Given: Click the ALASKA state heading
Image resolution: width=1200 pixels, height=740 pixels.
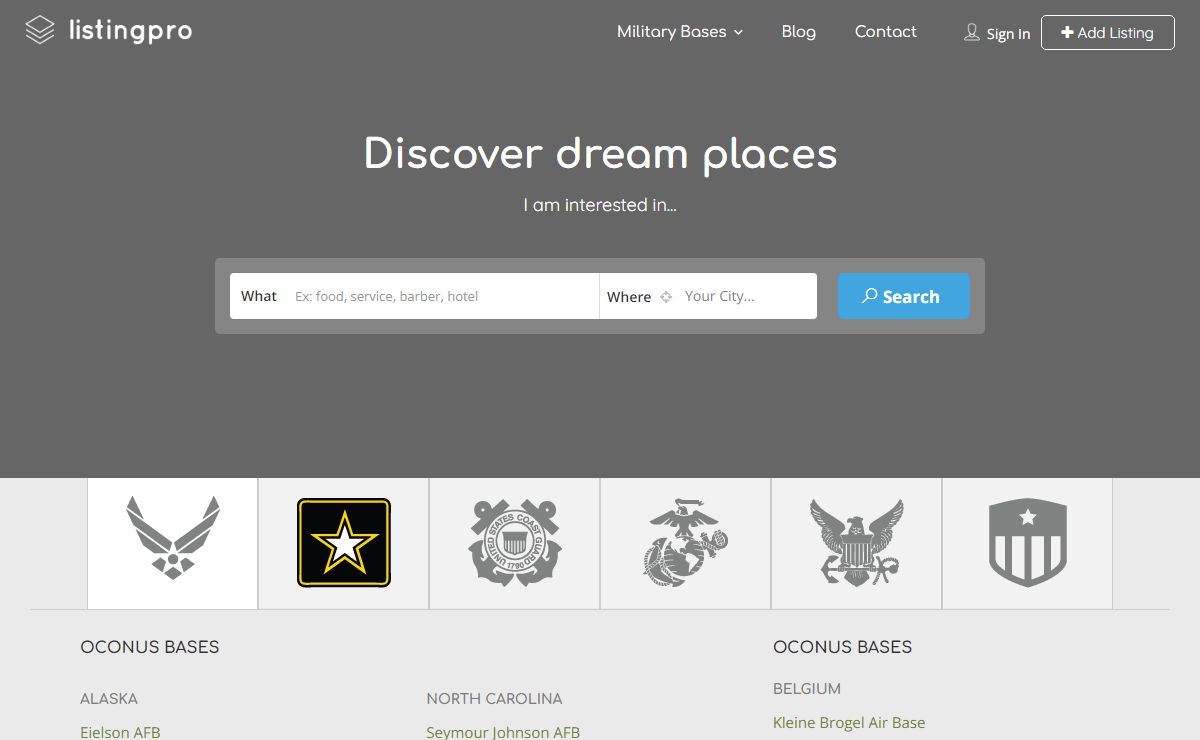Looking at the screenshot, I should (x=109, y=698).
